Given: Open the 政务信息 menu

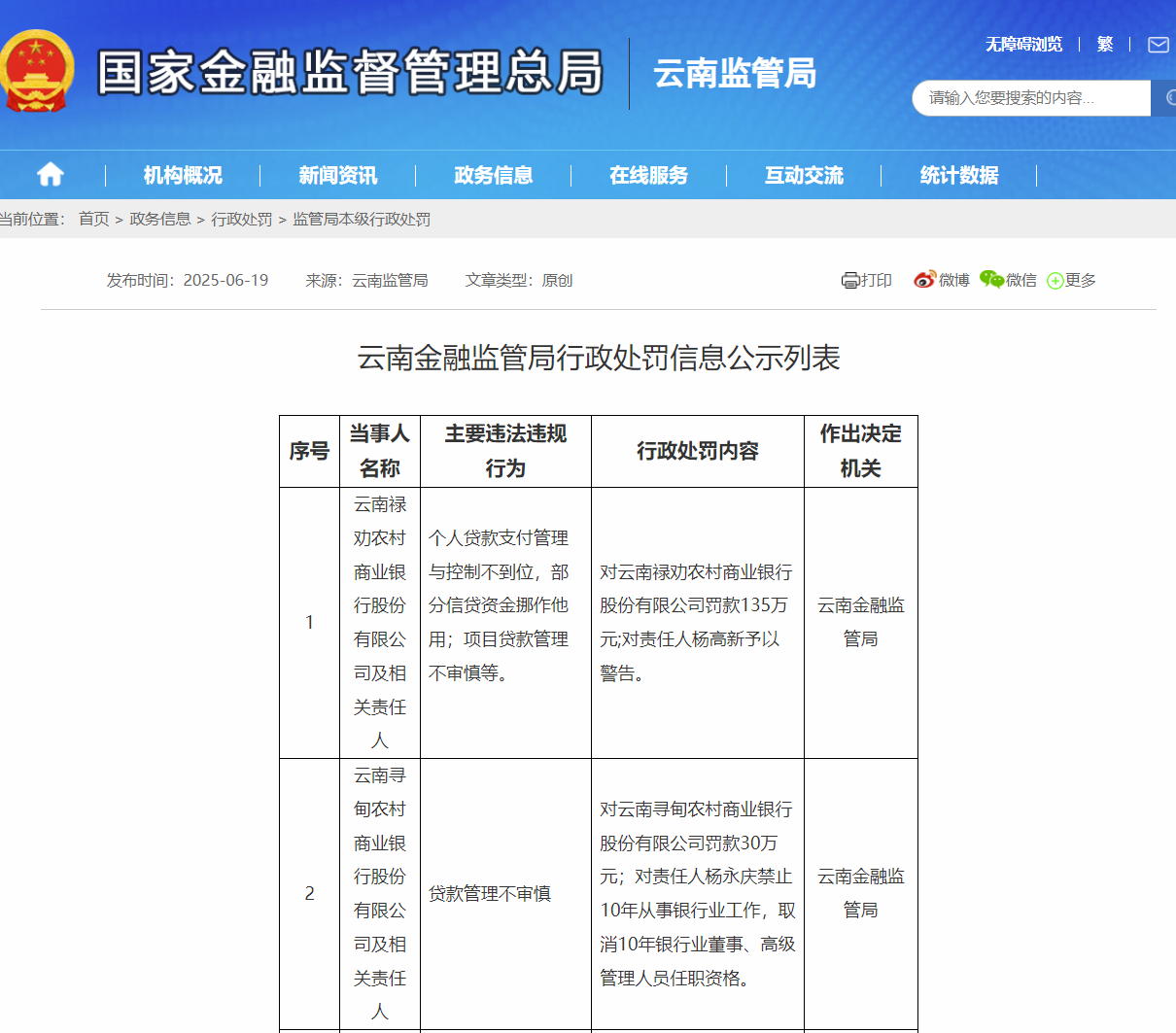Looking at the screenshot, I should tap(494, 175).
